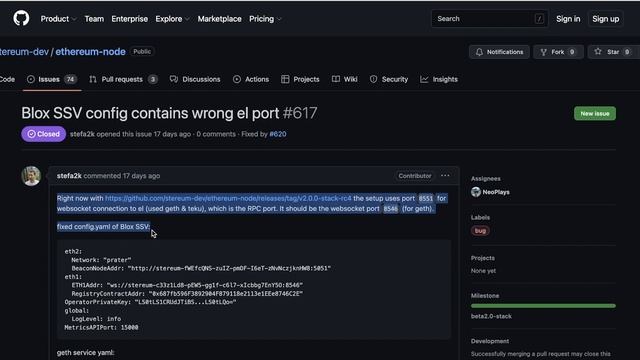
Task: Open the three-dots comment options menu
Action: 445,176
